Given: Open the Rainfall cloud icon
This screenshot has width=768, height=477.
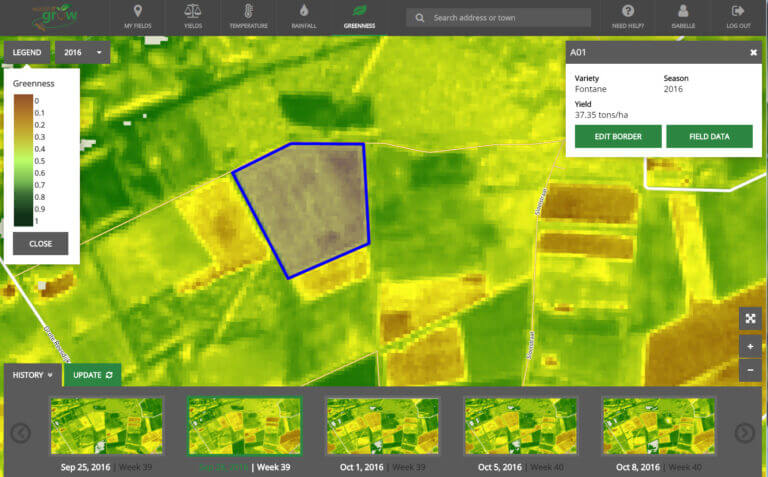Looking at the screenshot, I should coord(303,12).
